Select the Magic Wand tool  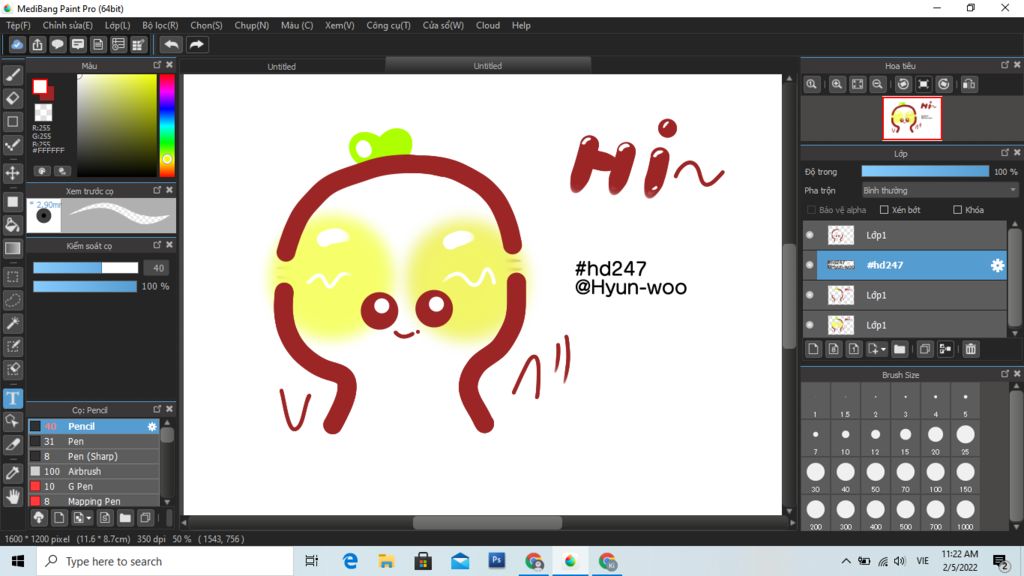coord(12,323)
